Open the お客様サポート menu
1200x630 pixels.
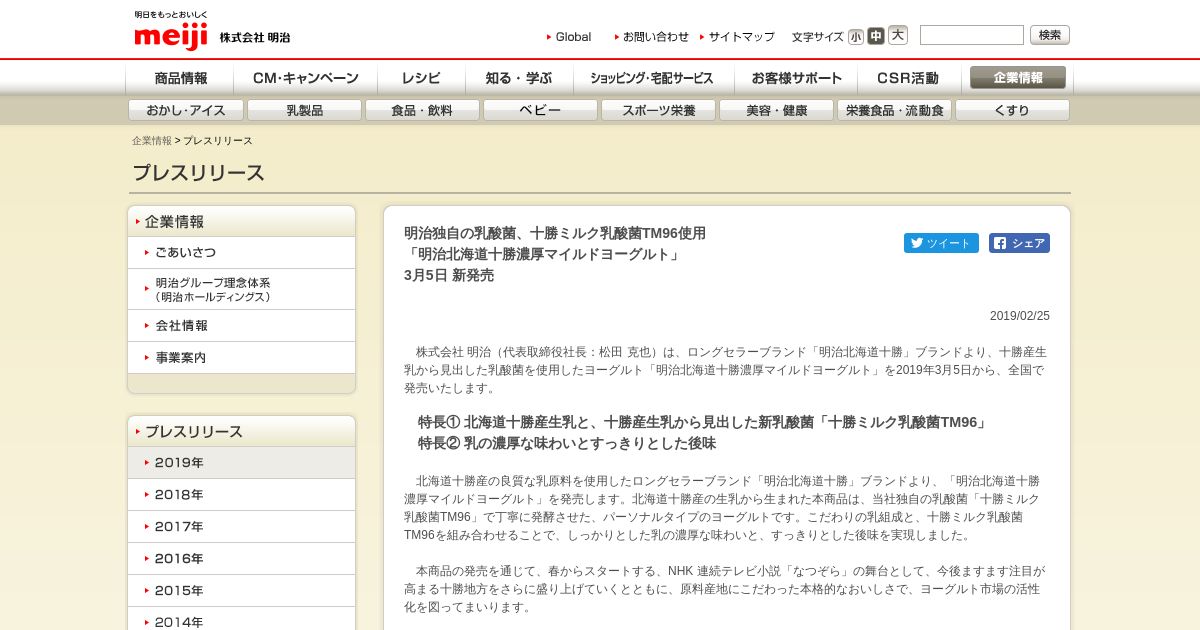pos(796,78)
